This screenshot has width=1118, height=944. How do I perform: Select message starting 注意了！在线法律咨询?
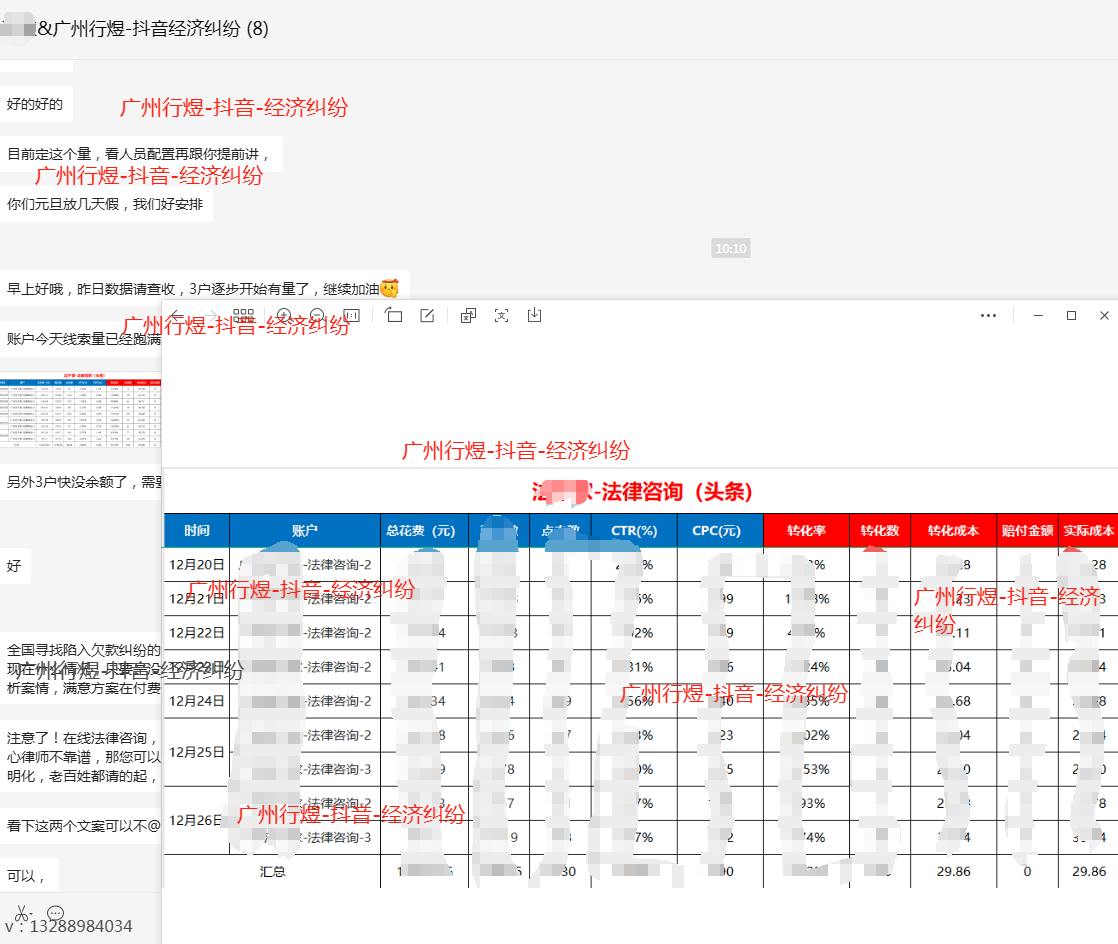click(x=81, y=756)
